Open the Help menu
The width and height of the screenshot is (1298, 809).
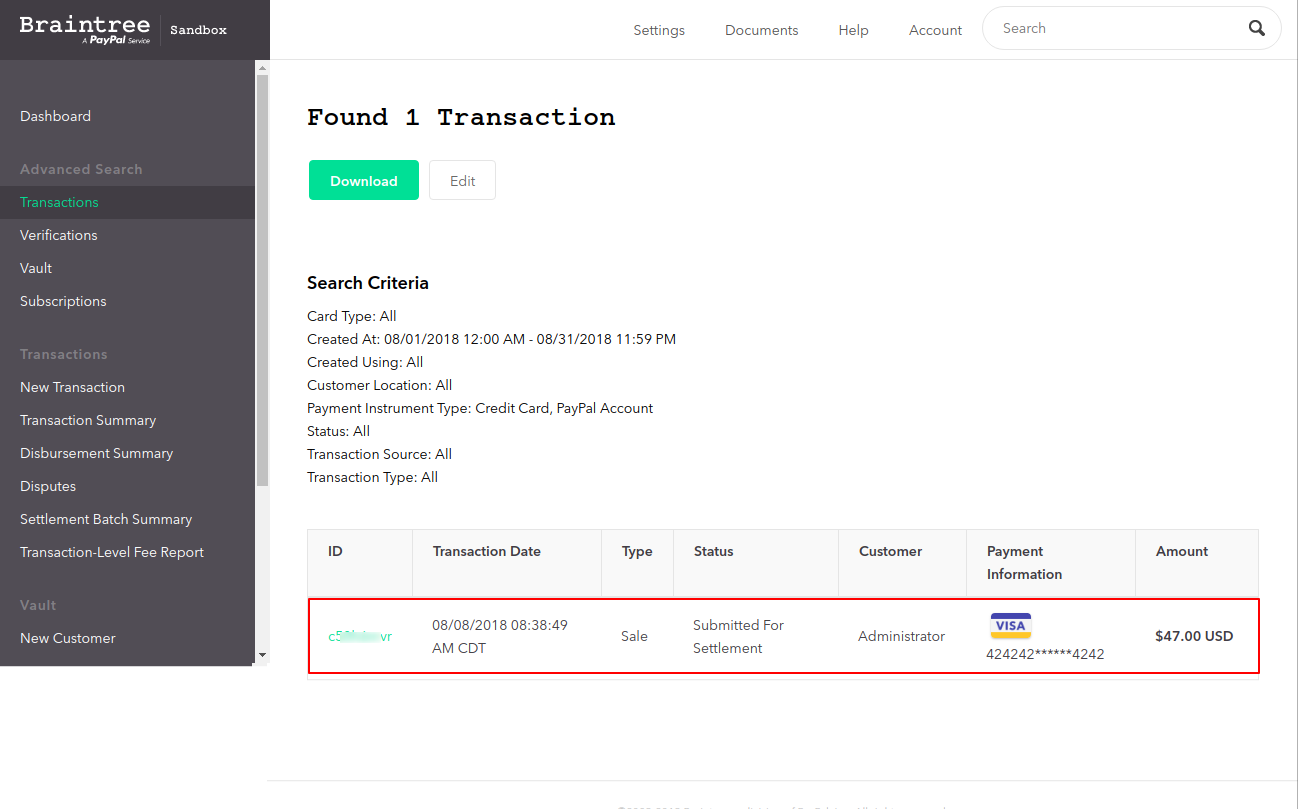pos(853,30)
